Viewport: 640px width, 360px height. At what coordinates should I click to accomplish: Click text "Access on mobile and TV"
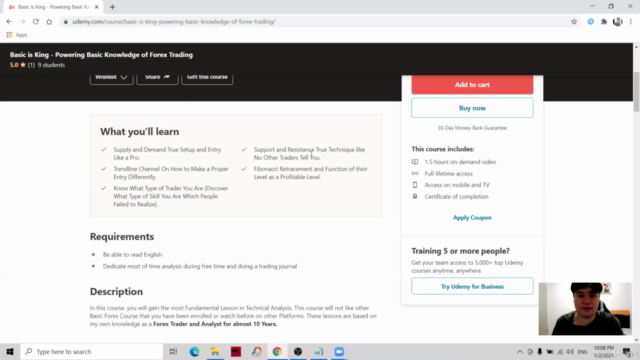tap(457, 185)
